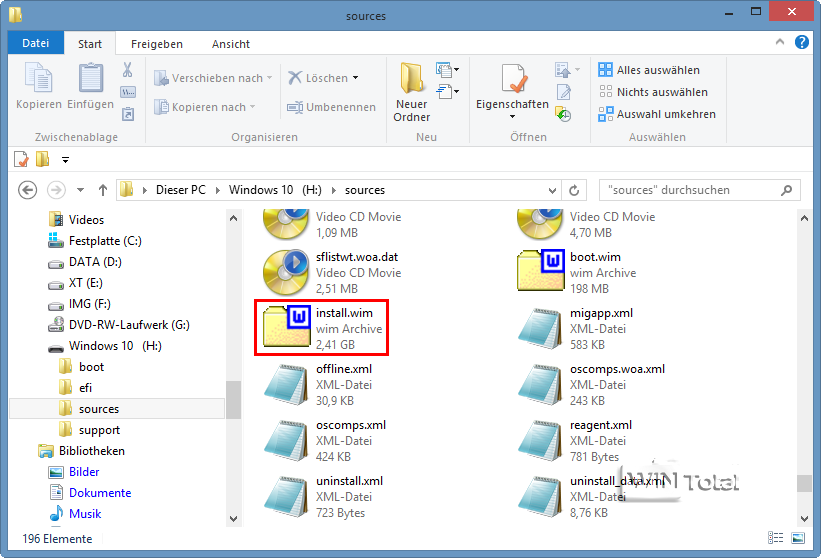The height and width of the screenshot is (558, 821).
Task: Click Dieser PC in the address breadcrumb
Action: pos(181,190)
